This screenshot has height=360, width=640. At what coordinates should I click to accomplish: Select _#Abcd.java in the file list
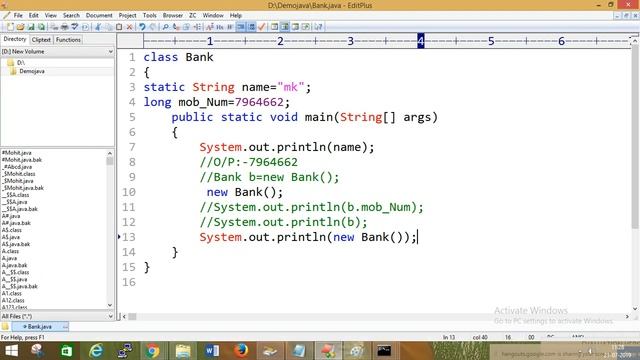point(17,167)
